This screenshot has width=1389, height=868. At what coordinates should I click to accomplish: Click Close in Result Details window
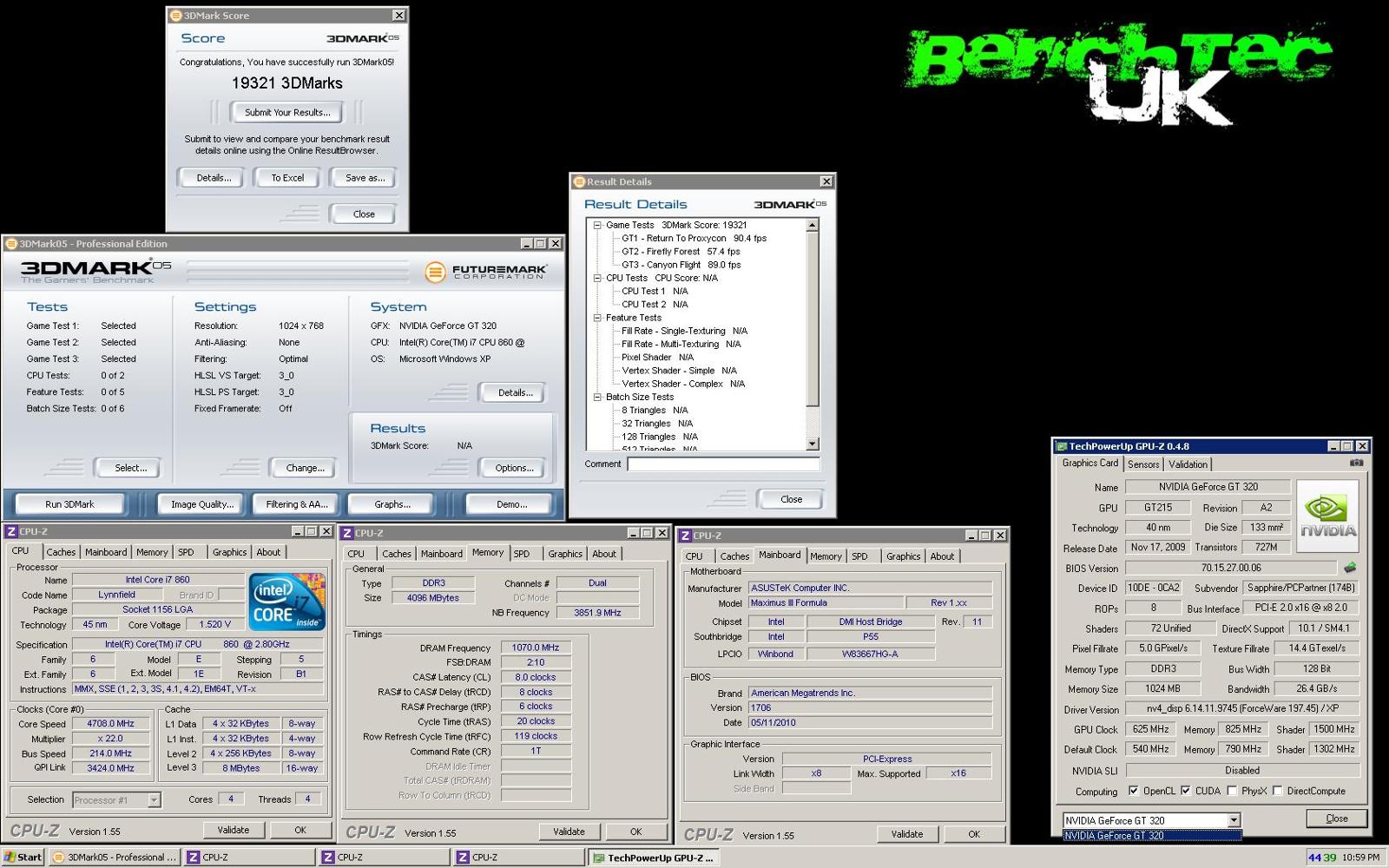(792, 499)
